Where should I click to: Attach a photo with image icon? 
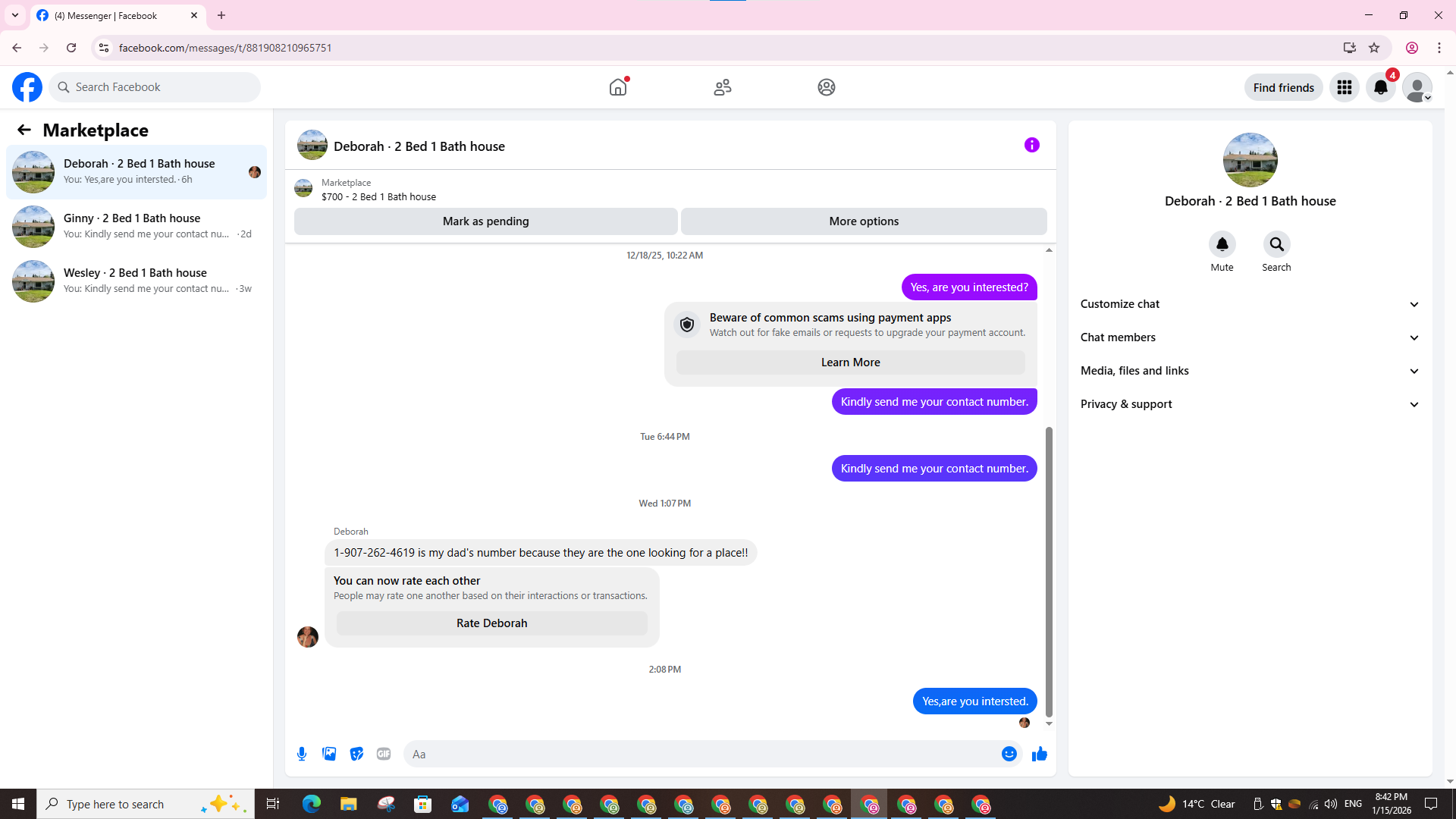(329, 754)
